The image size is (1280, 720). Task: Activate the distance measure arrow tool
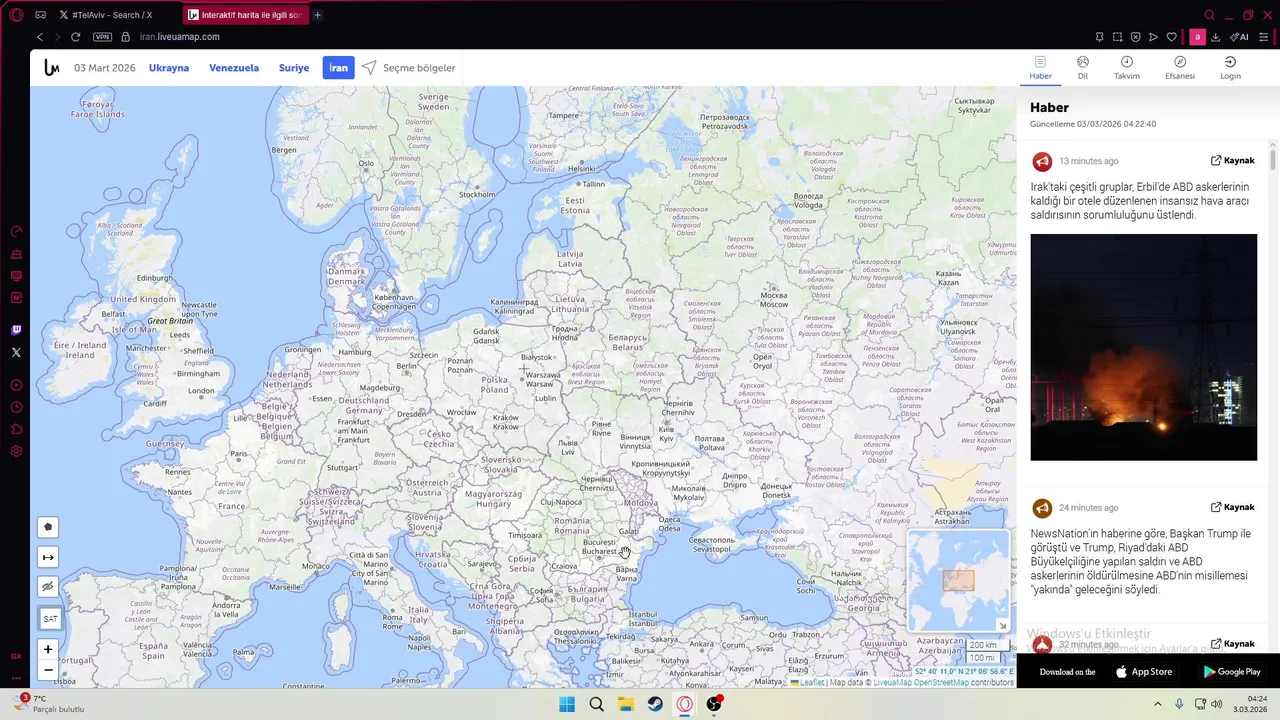coord(48,557)
